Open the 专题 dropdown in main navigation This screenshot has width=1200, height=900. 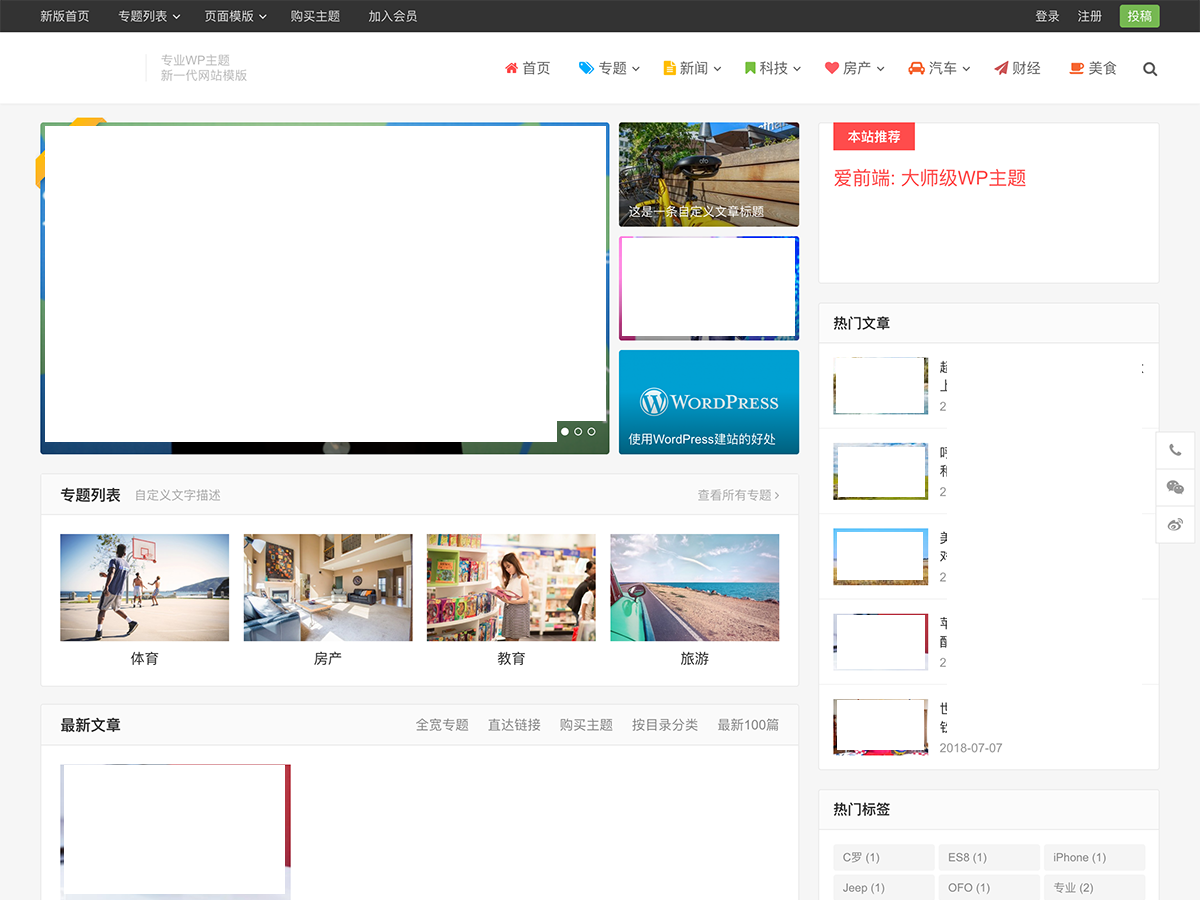[609, 68]
